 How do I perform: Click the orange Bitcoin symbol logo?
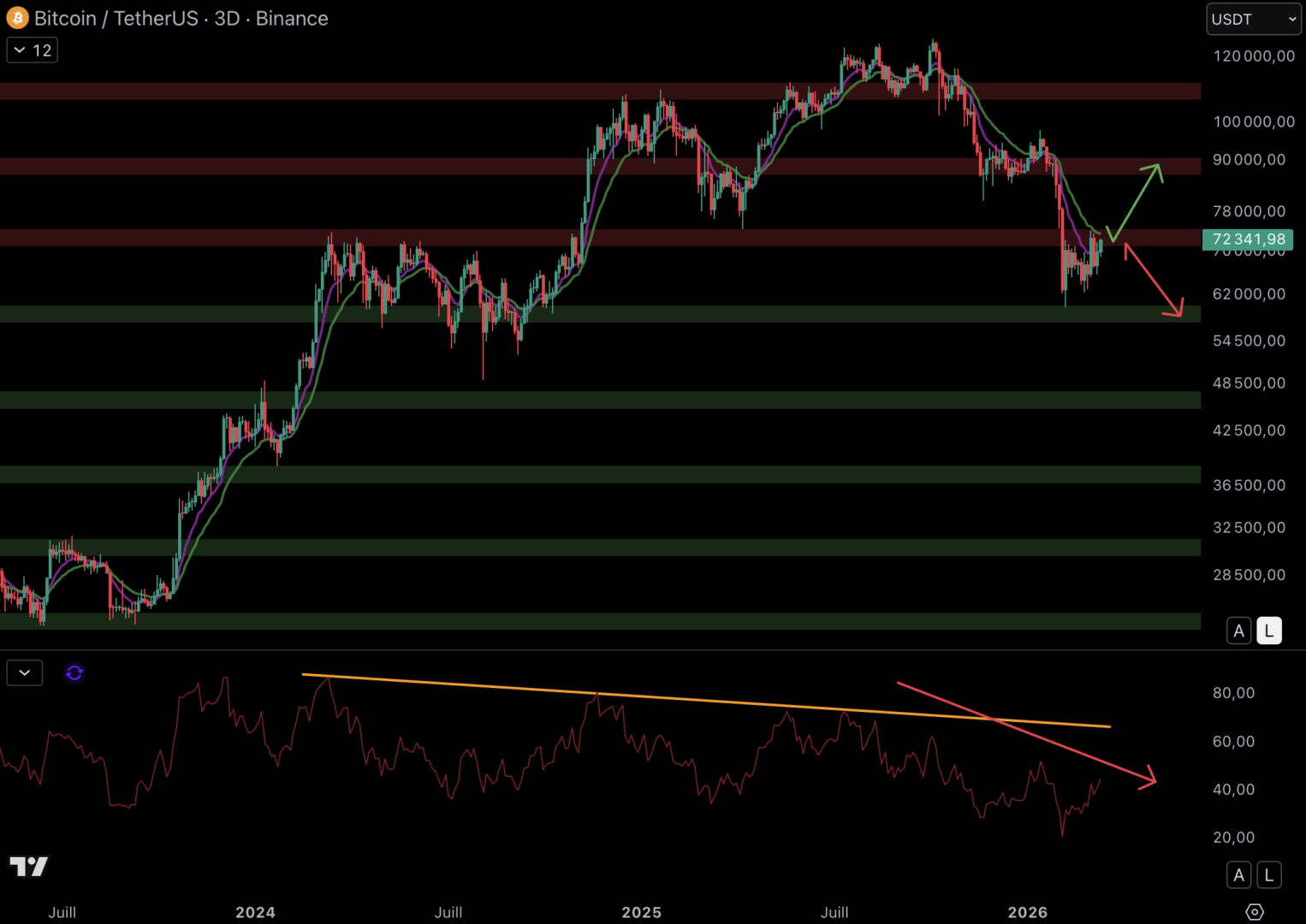[x=17, y=18]
